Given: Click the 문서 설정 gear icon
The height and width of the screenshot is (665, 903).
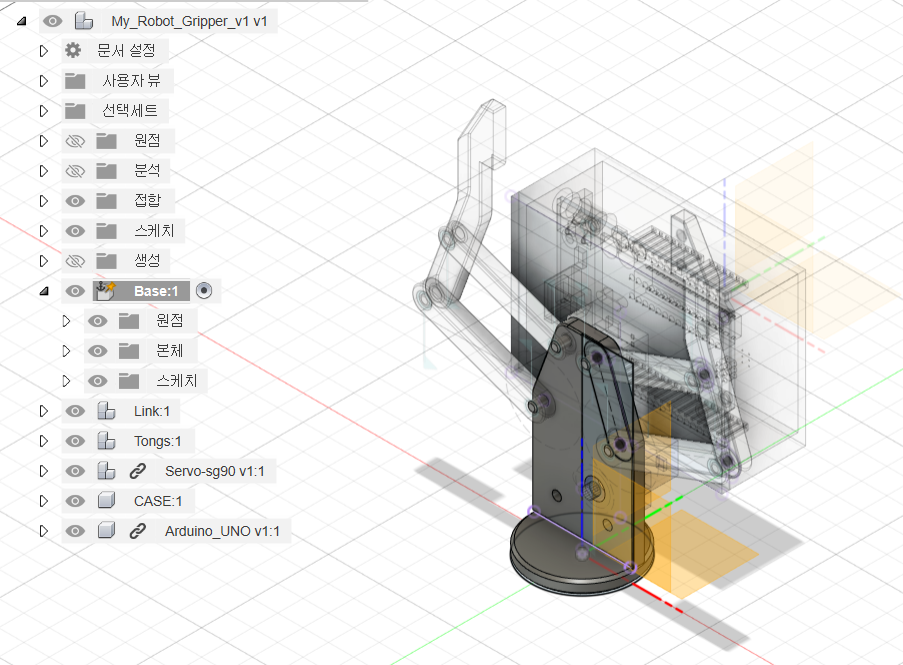Looking at the screenshot, I should (73, 51).
